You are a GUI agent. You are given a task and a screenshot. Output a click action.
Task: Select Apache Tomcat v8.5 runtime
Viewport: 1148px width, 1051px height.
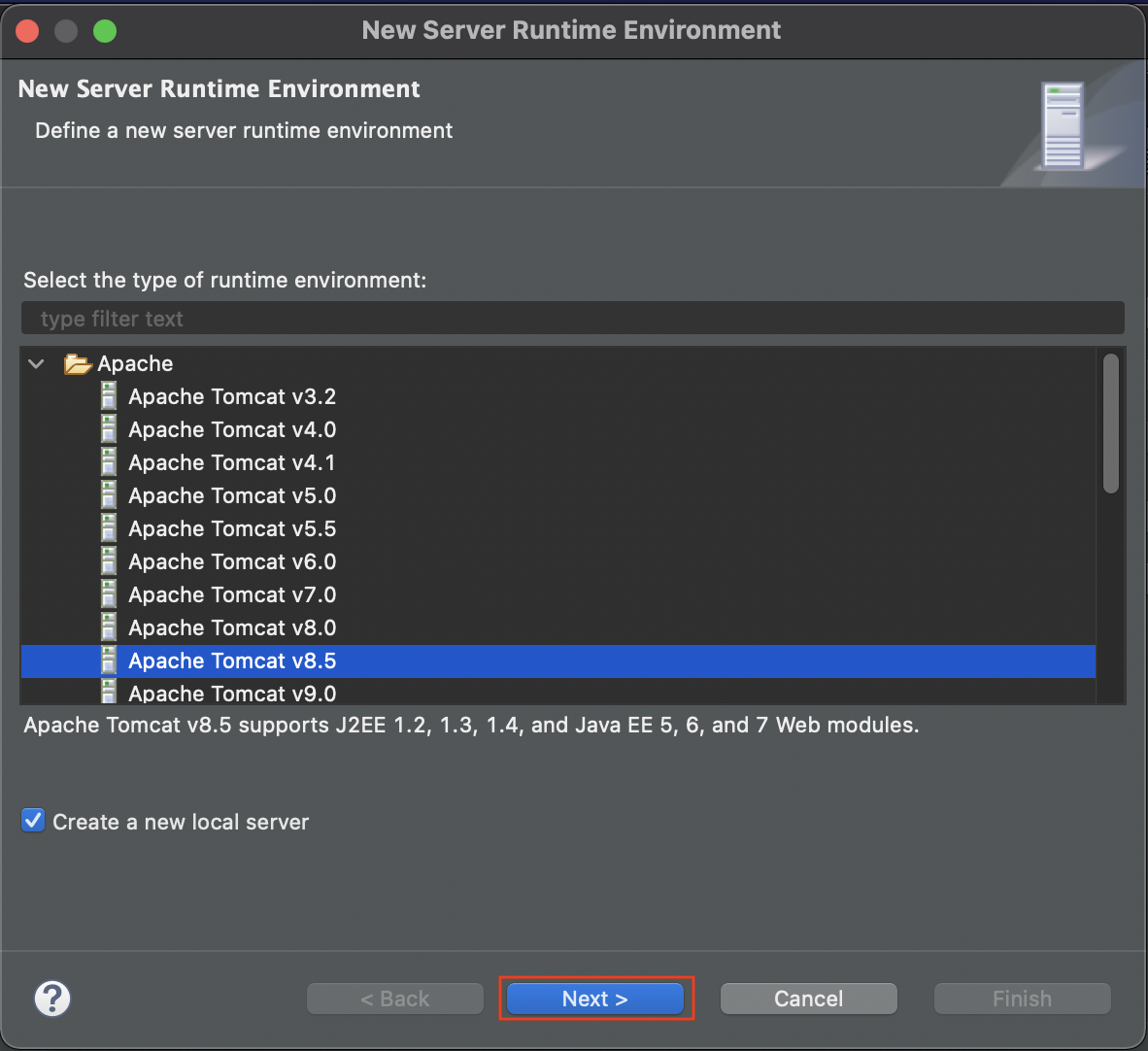[557, 661]
